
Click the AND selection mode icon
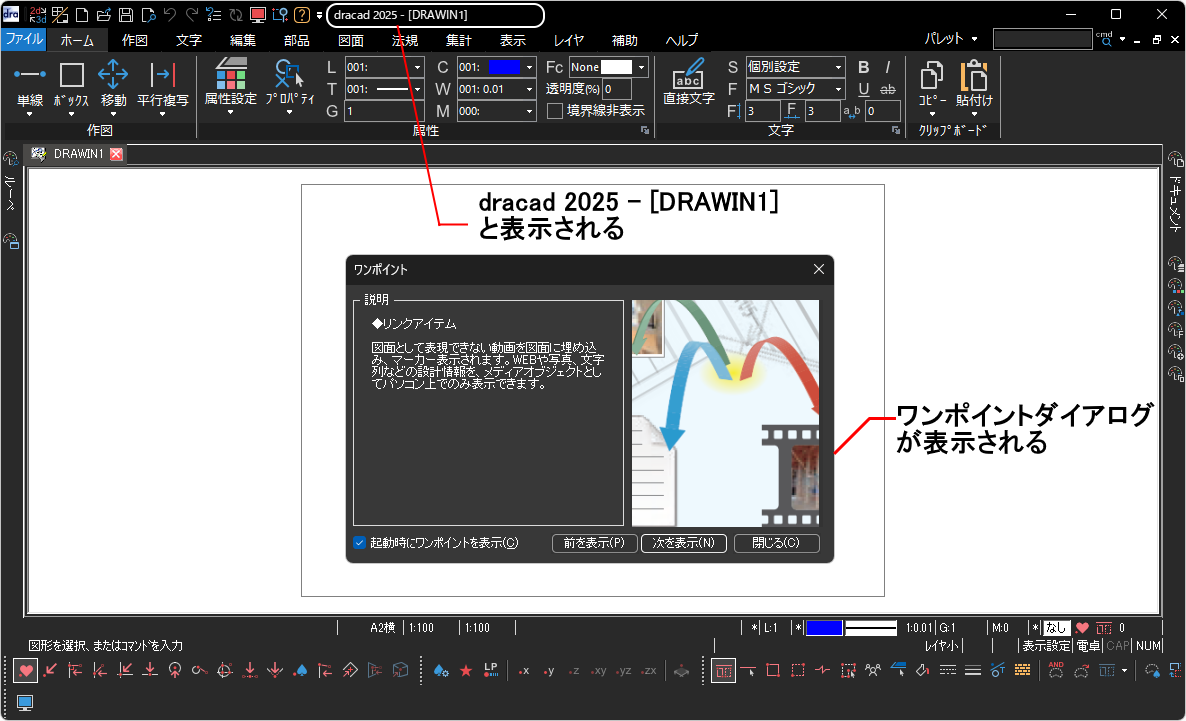click(1056, 670)
